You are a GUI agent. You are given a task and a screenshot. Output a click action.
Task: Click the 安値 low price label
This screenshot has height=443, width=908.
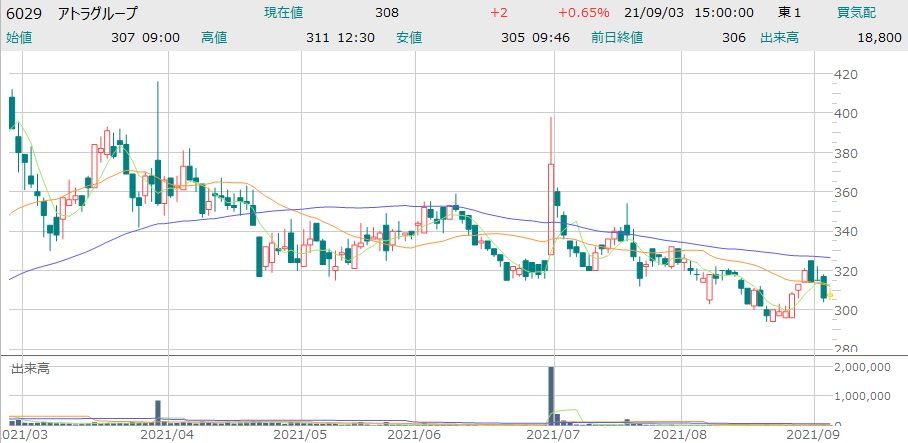coord(409,37)
